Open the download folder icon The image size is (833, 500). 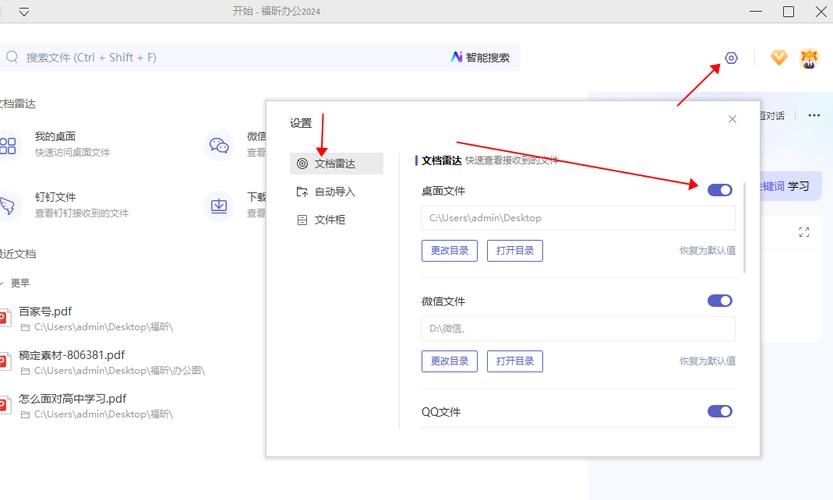coord(219,206)
